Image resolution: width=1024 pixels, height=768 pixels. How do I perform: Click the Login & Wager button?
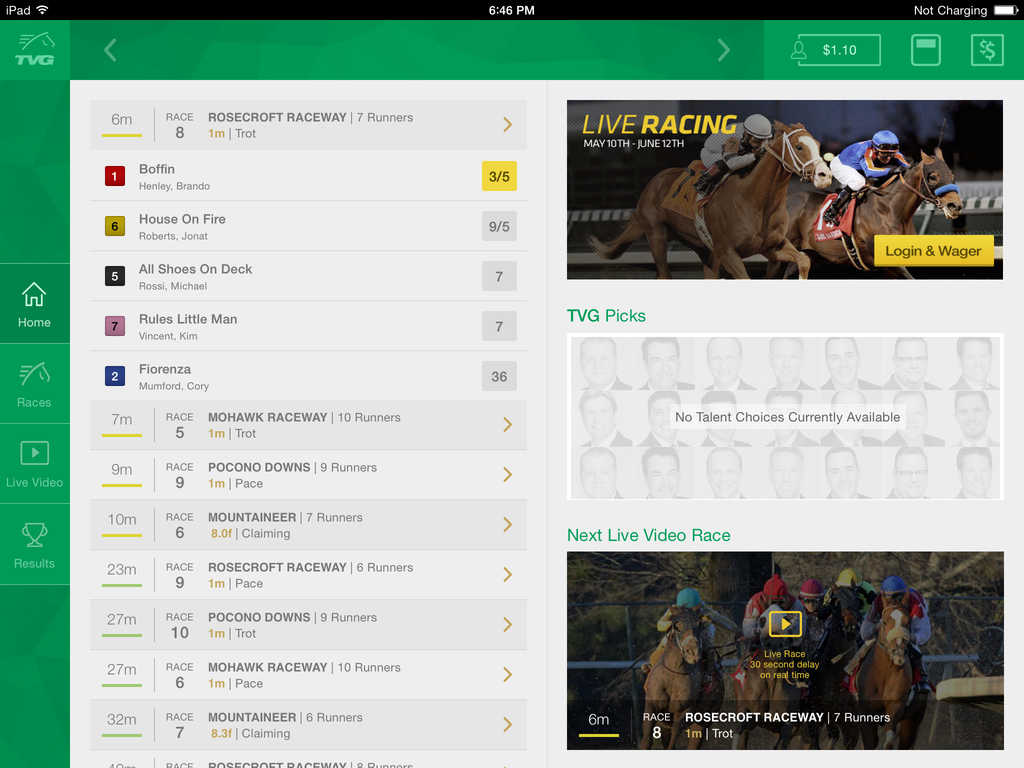933,251
